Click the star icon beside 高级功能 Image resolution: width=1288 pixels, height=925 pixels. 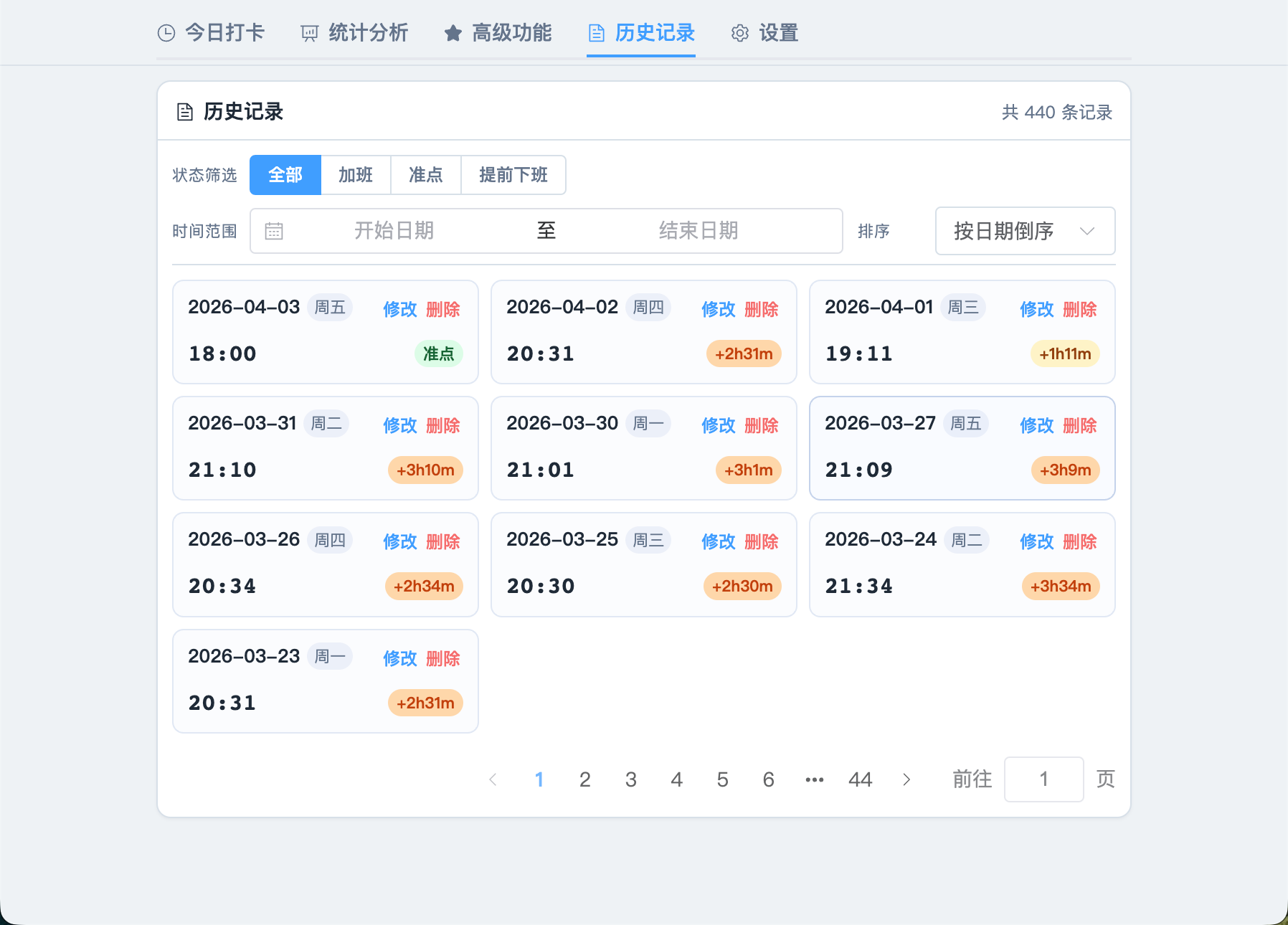[x=453, y=33]
